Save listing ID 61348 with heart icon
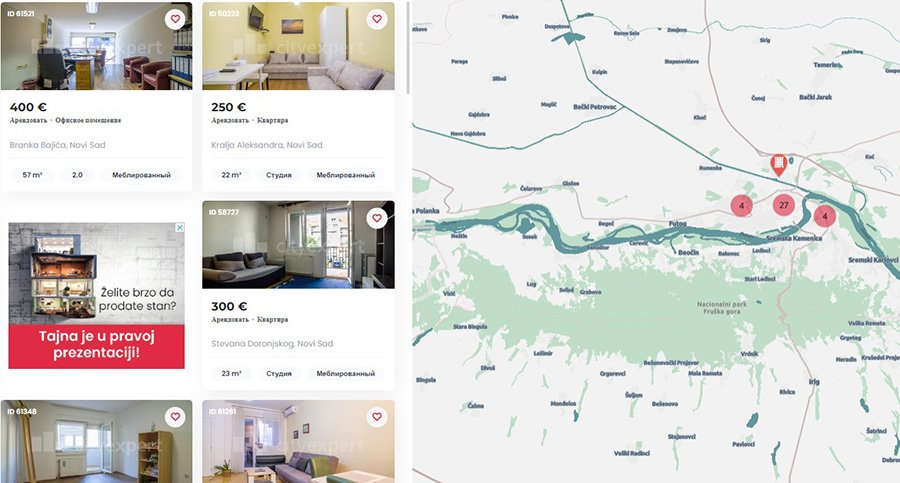The image size is (900, 483). (175, 417)
